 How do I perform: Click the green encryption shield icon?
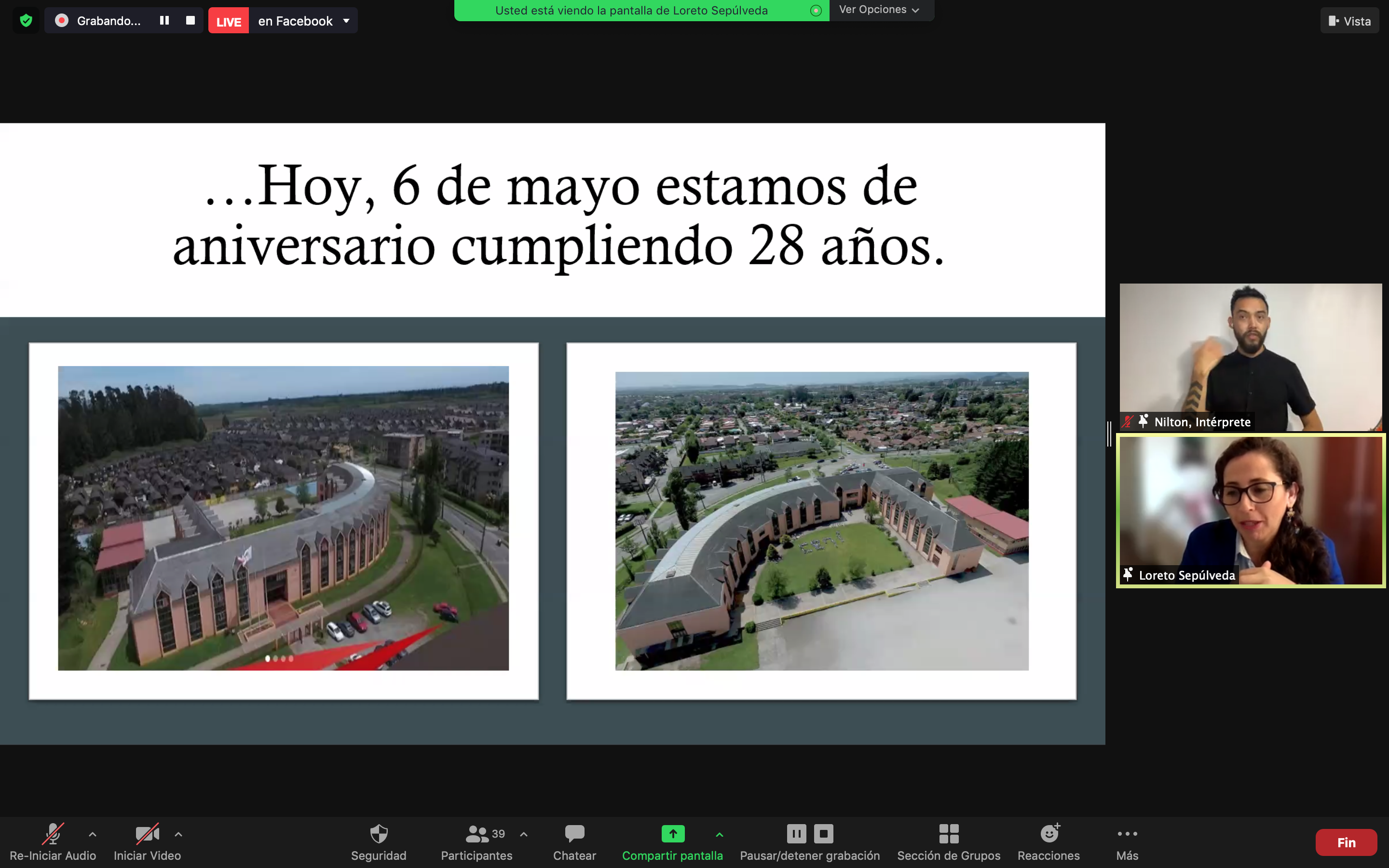[x=26, y=21]
